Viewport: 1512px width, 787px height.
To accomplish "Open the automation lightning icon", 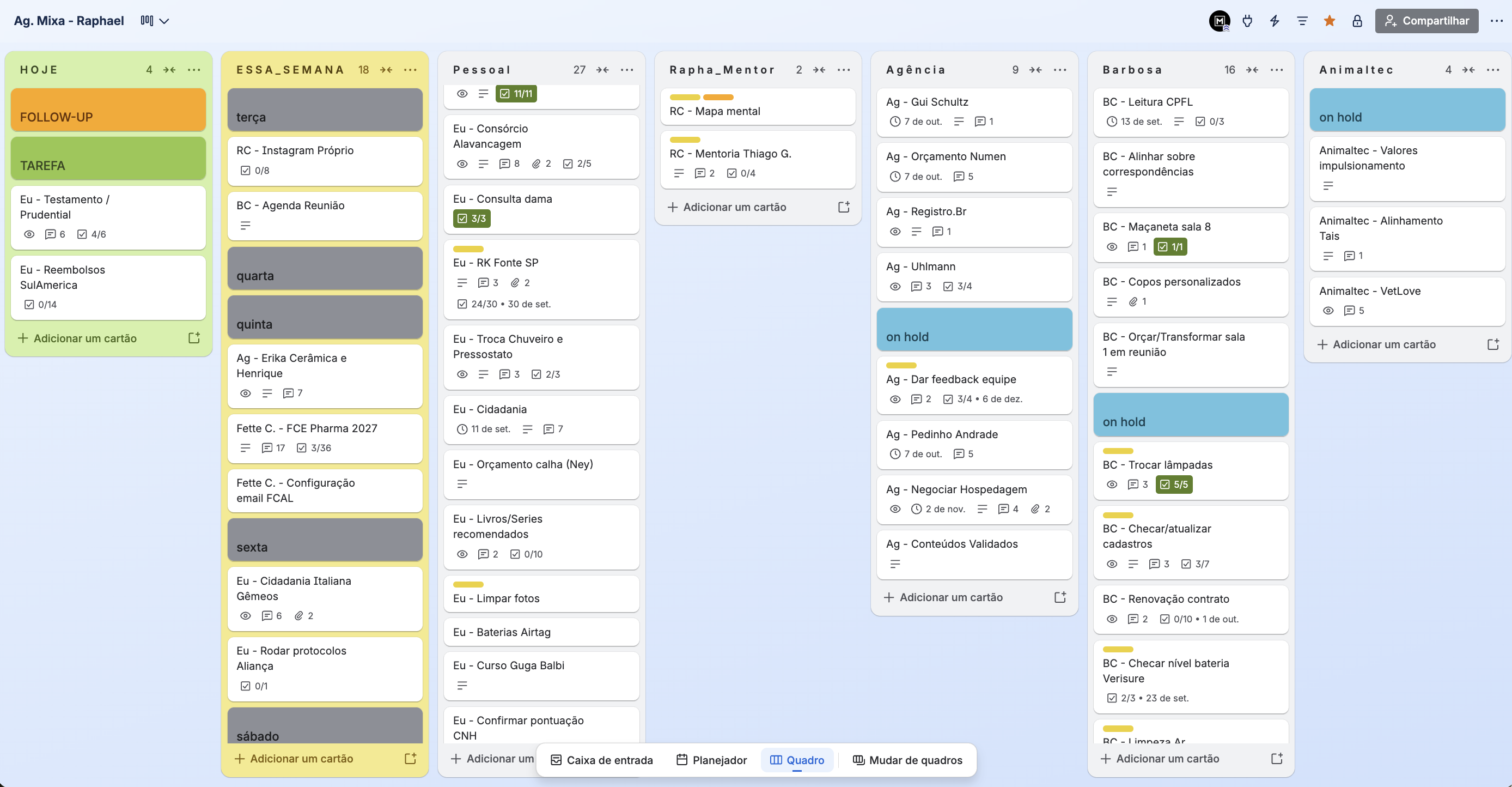I will [x=1275, y=21].
